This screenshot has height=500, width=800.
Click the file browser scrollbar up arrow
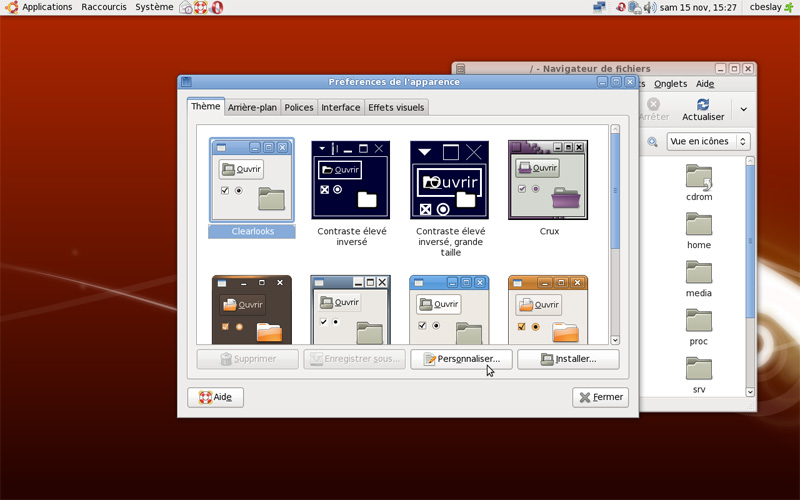click(x=750, y=161)
